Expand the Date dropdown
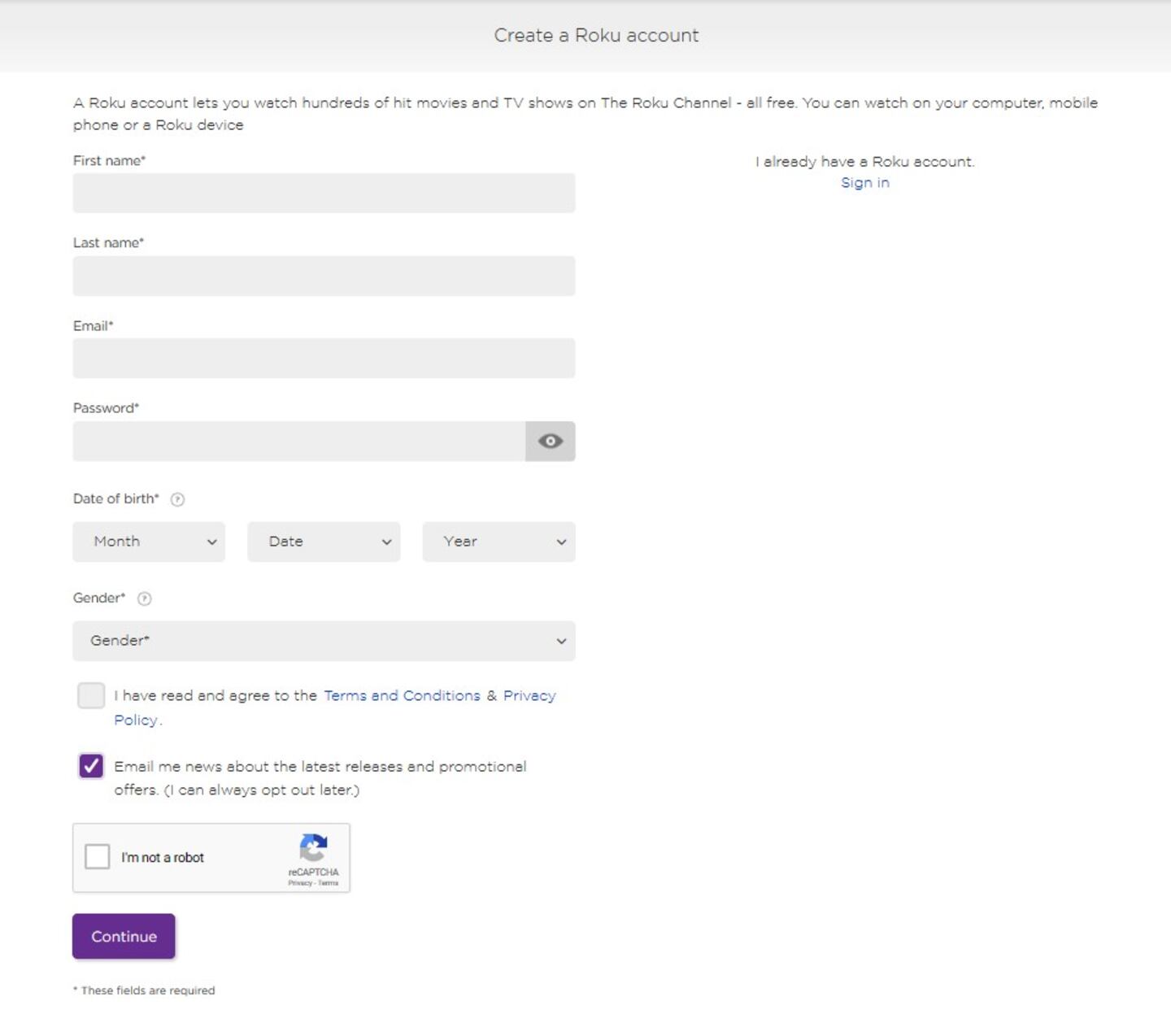1171x1036 pixels. pyautogui.click(x=324, y=542)
